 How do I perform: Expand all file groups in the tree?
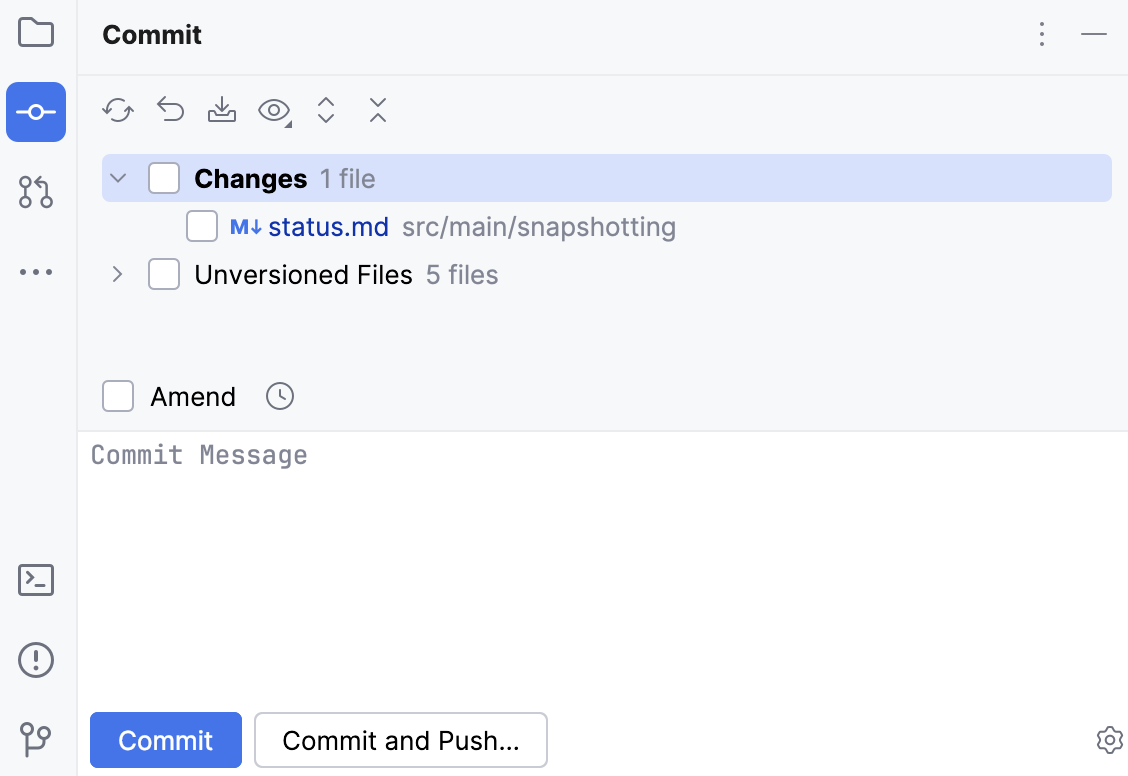click(325, 110)
